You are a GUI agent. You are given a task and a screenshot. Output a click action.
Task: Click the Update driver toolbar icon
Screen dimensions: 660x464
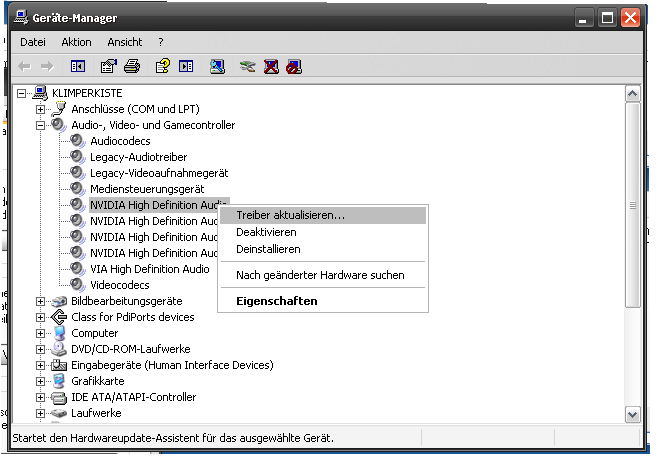point(248,67)
